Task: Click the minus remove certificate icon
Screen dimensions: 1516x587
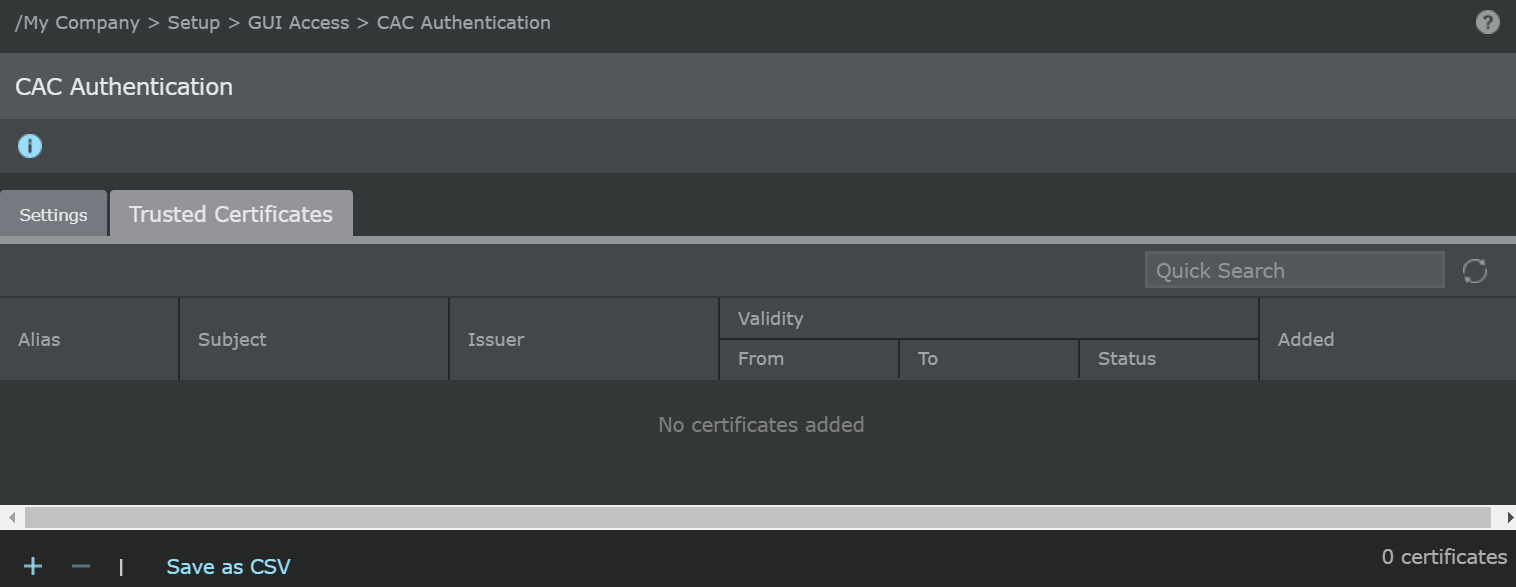Action: click(x=81, y=566)
